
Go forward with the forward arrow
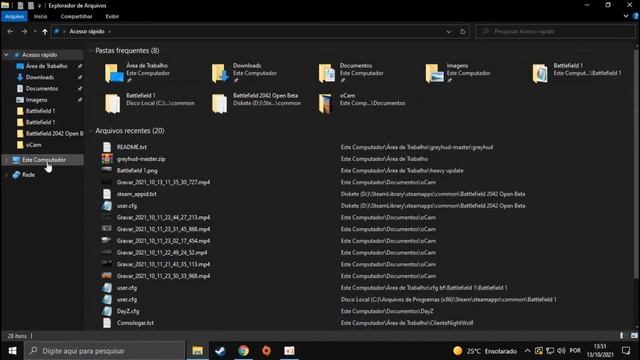pos(24,31)
